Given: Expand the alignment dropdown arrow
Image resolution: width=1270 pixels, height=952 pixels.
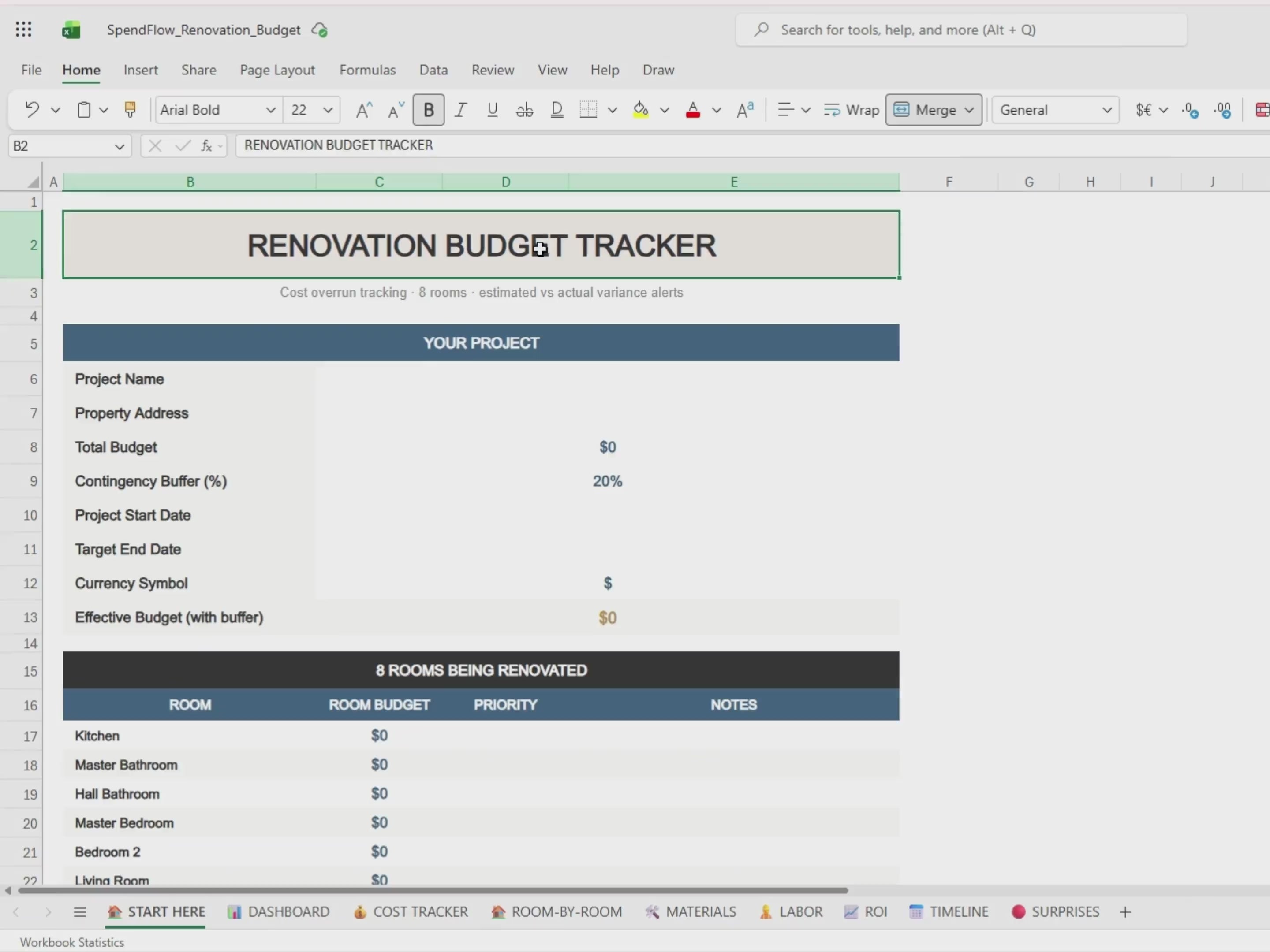Looking at the screenshot, I should coord(806,110).
